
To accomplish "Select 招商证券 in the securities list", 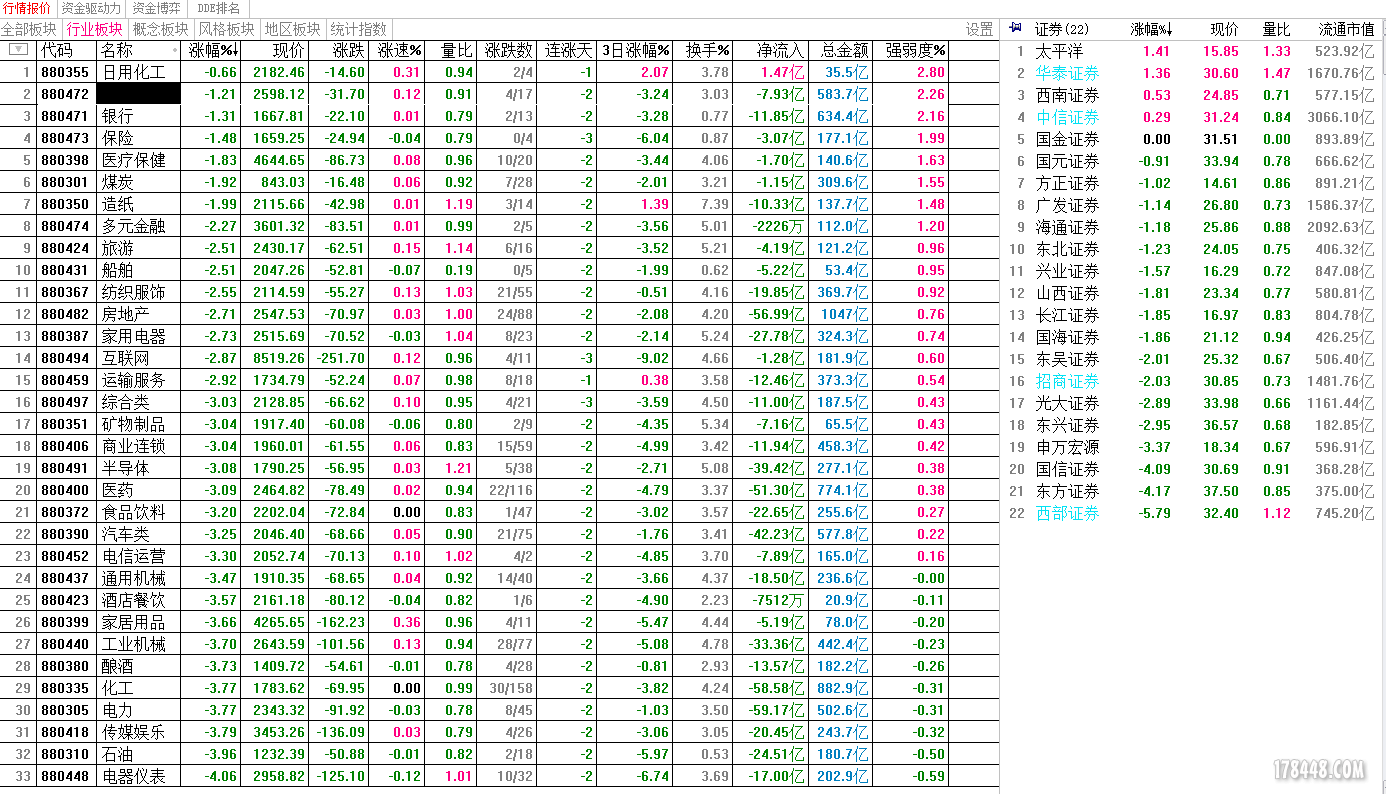I will pos(1193,381).
